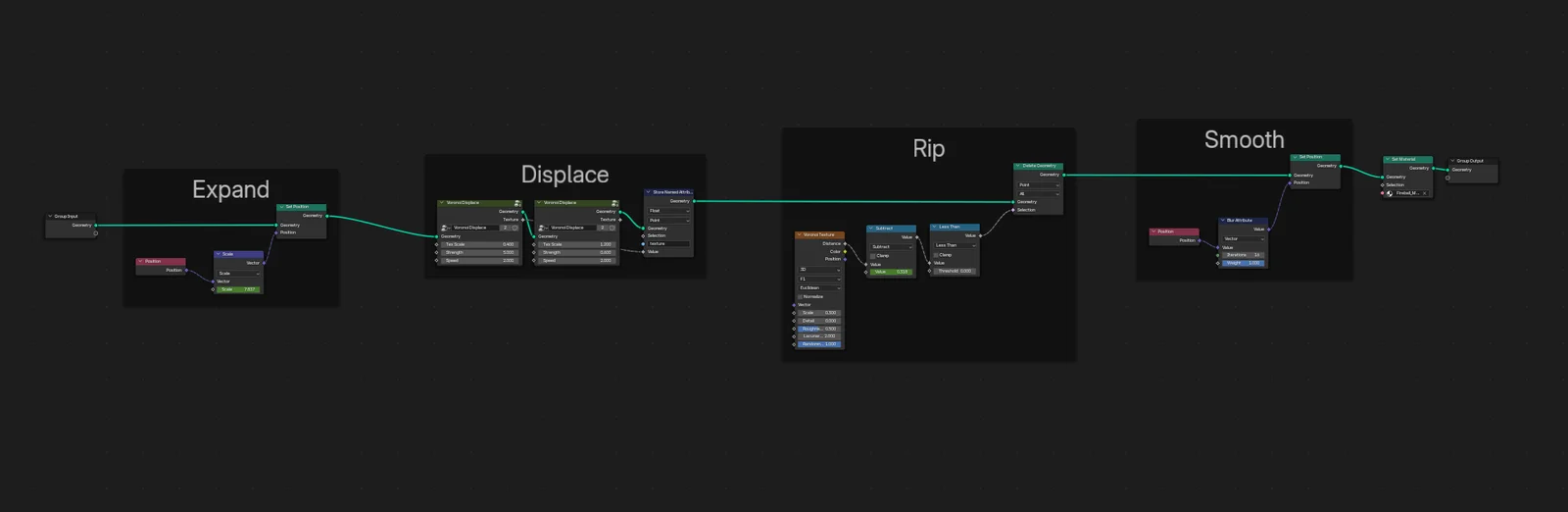Screen dimensions: 1568x512
Task: Click the Voronoi Texture yellow Color socket
Action: click(x=845, y=251)
